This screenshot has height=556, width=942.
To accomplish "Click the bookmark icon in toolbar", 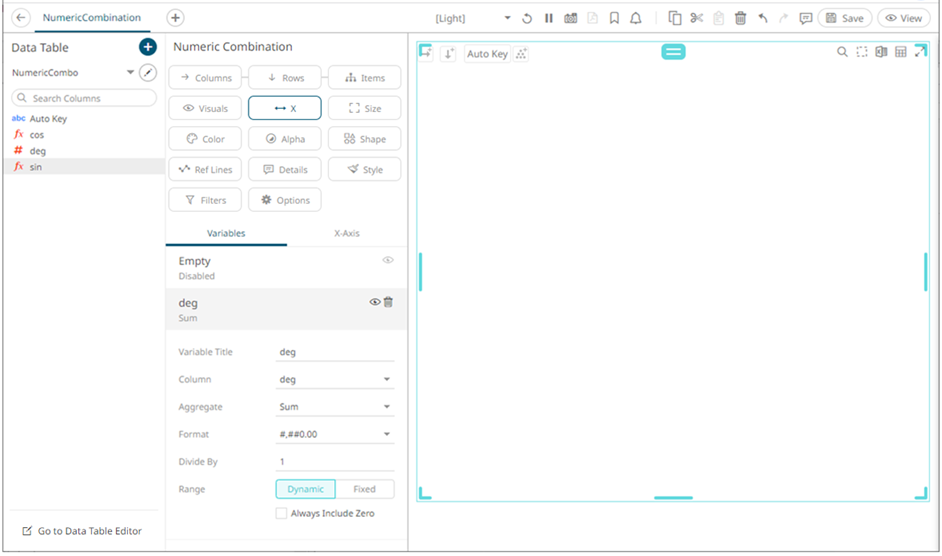I will pyautogui.click(x=614, y=18).
